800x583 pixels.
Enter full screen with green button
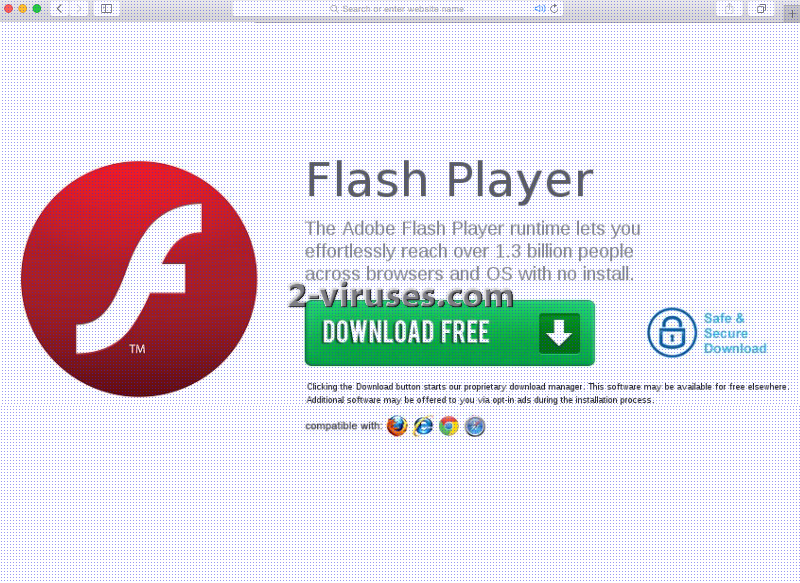click(x=37, y=8)
